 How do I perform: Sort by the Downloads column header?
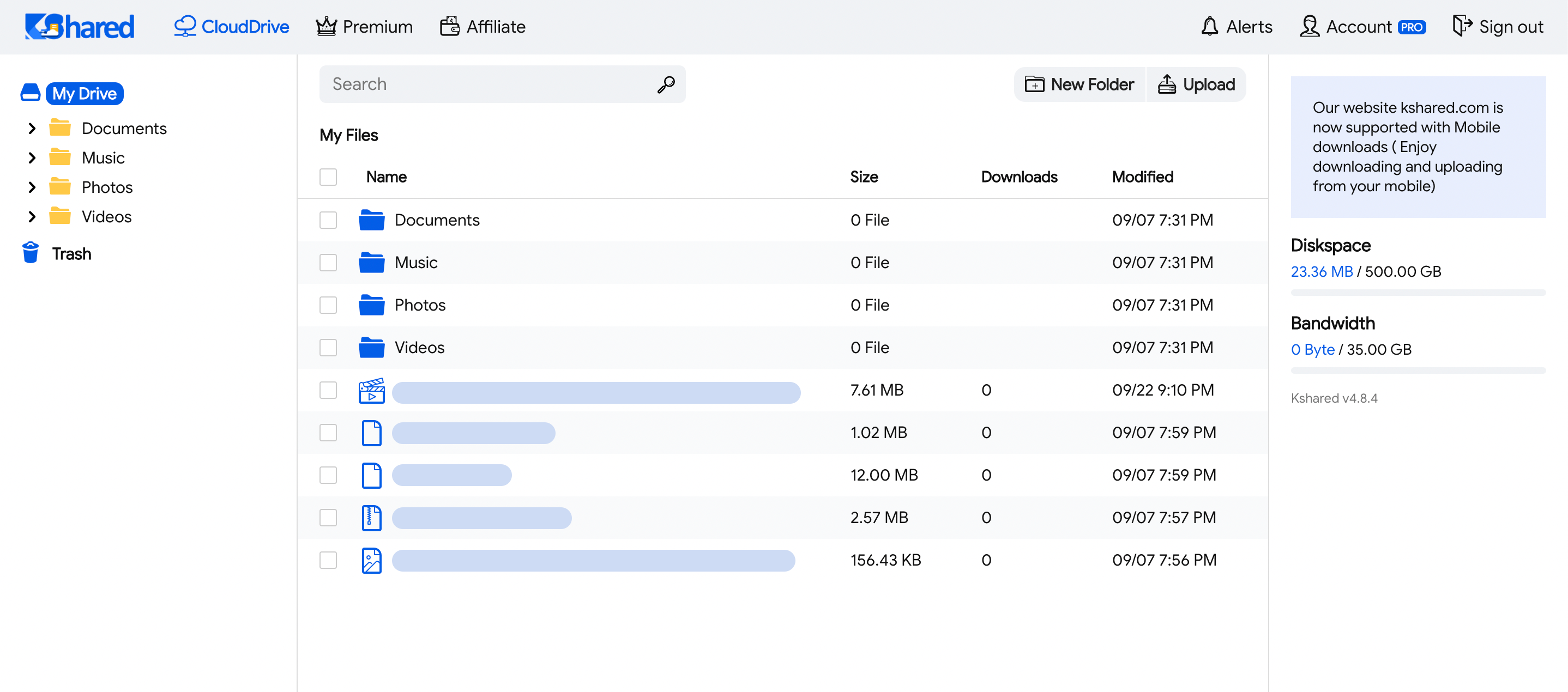click(1019, 177)
